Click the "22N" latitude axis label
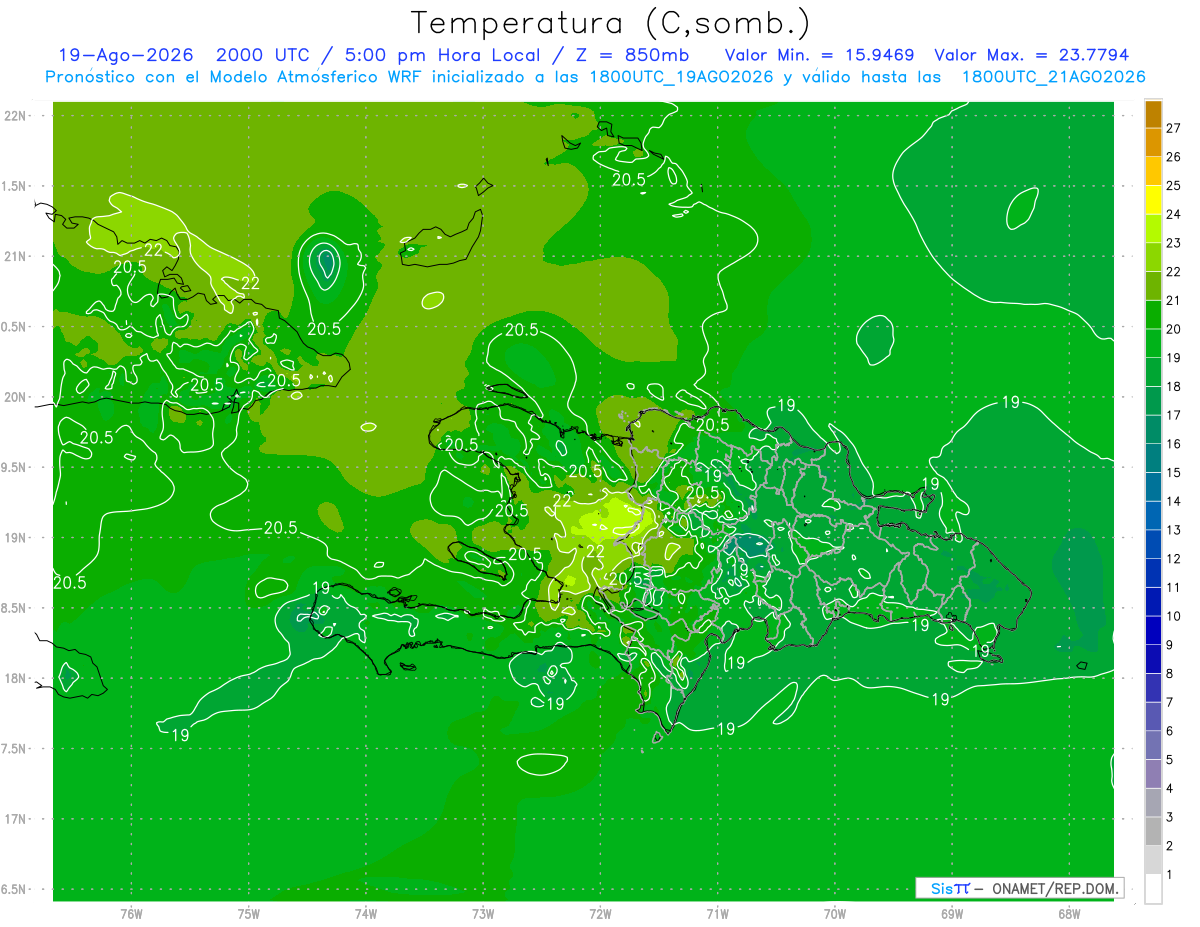Image resolution: width=1200 pixels, height=927 pixels. (17, 116)
